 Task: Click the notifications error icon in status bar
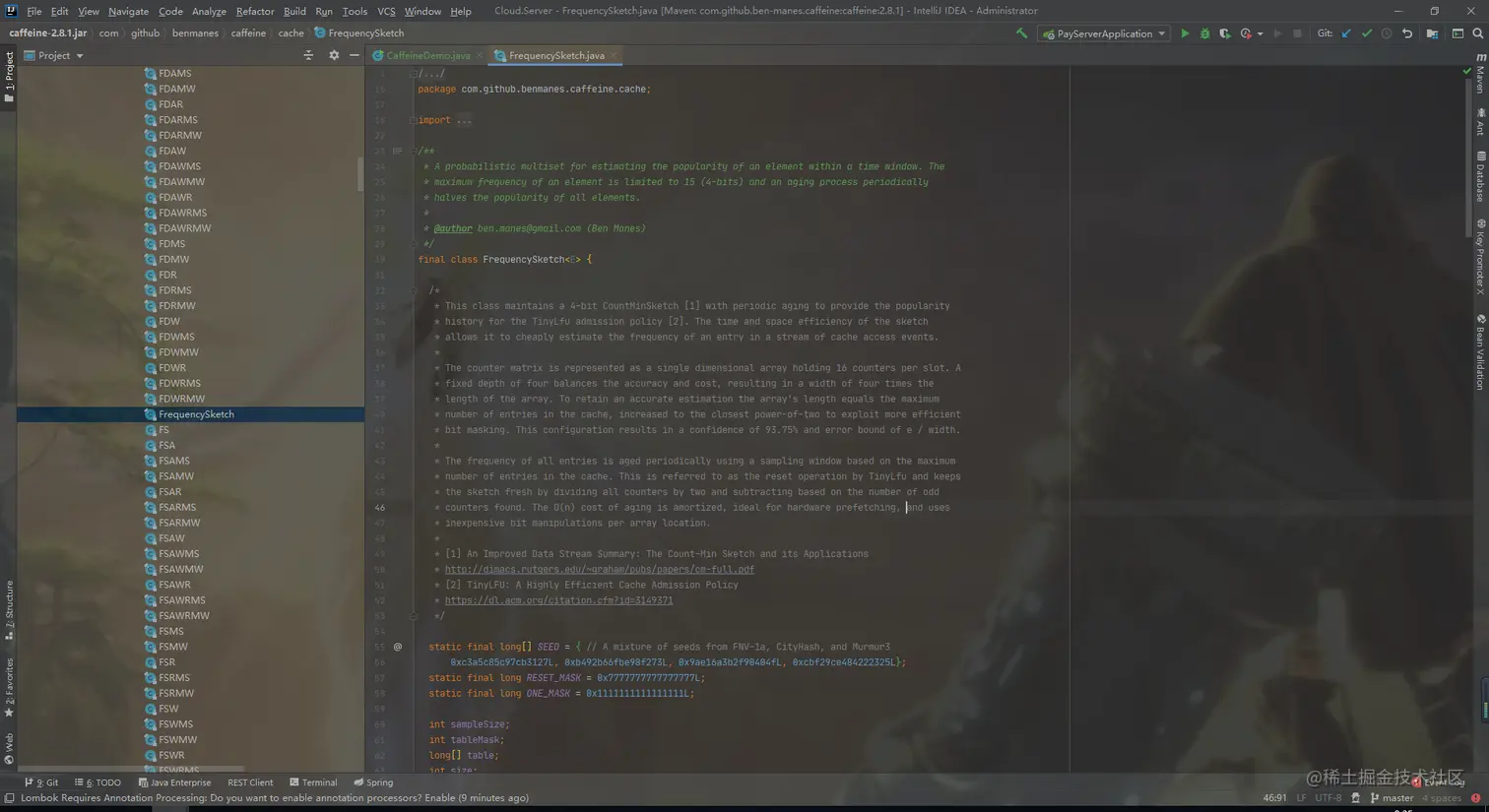pyautogui.click(x=1476, y=798)
